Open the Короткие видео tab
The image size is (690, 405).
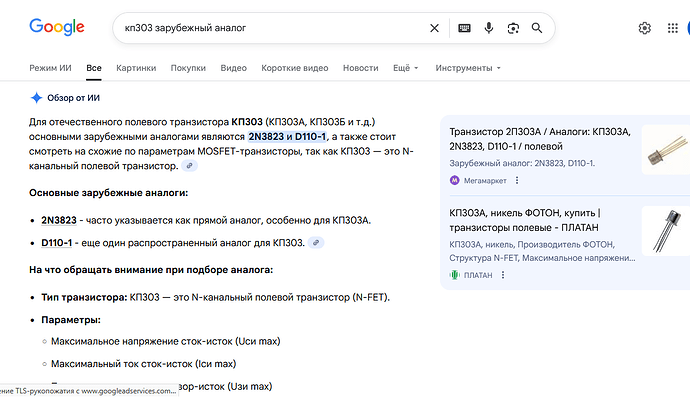coord(294,68)
